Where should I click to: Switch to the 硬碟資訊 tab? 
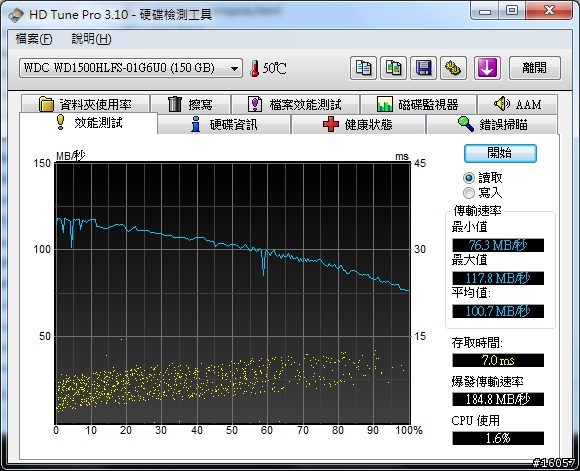coord(224,124)
